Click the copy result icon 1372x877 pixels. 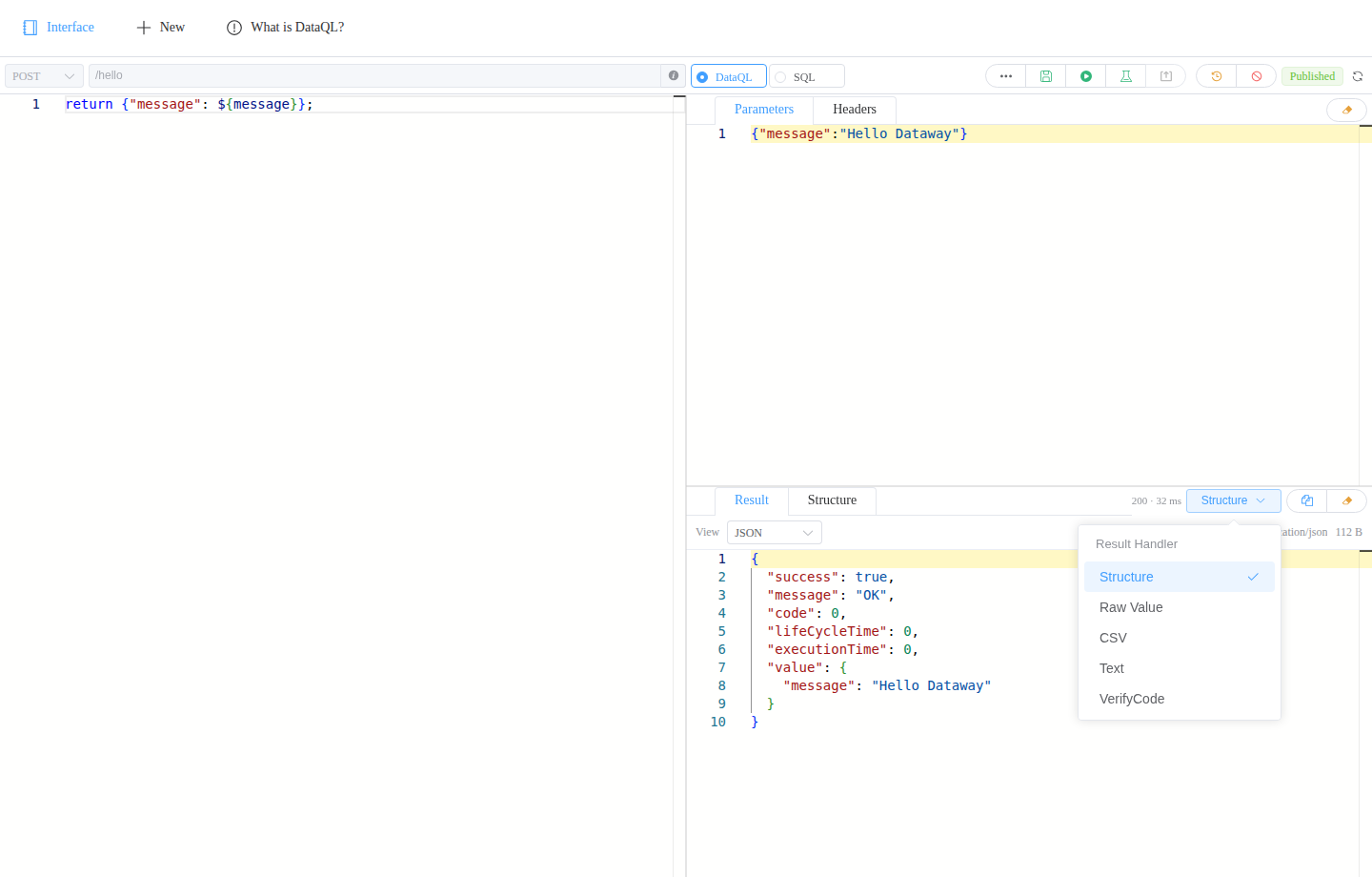point(1306,500)
